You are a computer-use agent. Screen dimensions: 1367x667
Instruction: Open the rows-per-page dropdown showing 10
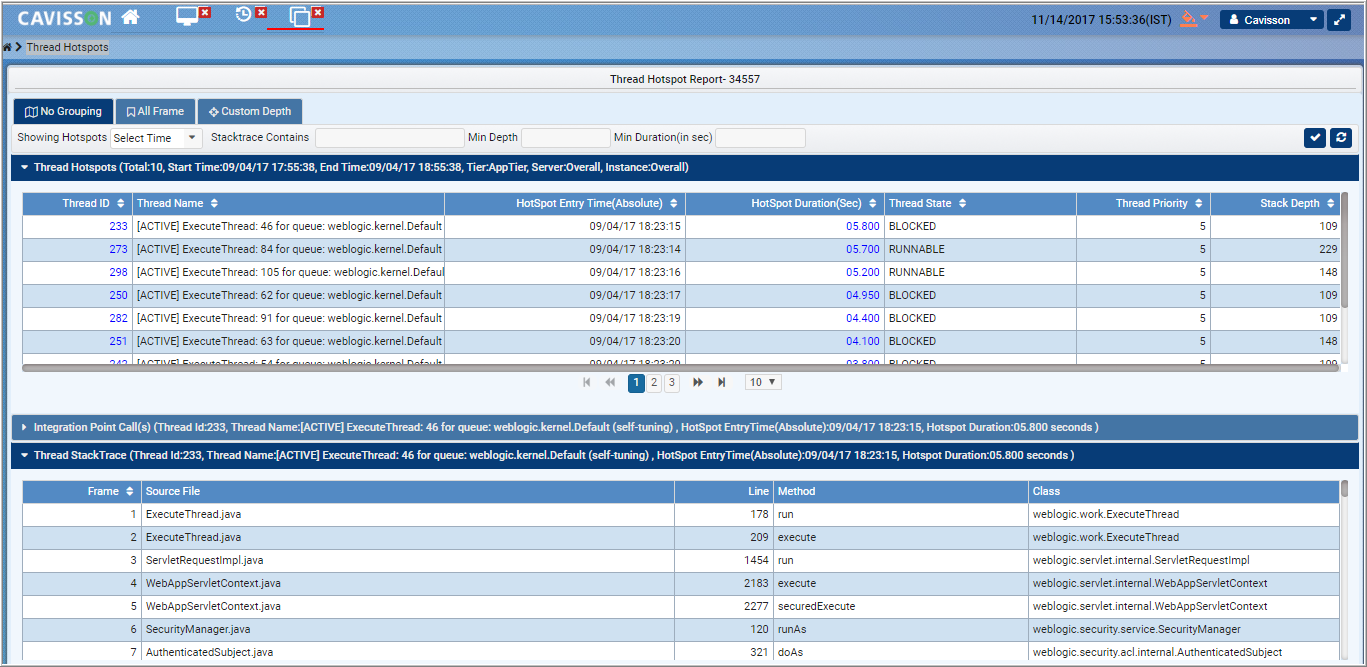click(x=763, y=382)
